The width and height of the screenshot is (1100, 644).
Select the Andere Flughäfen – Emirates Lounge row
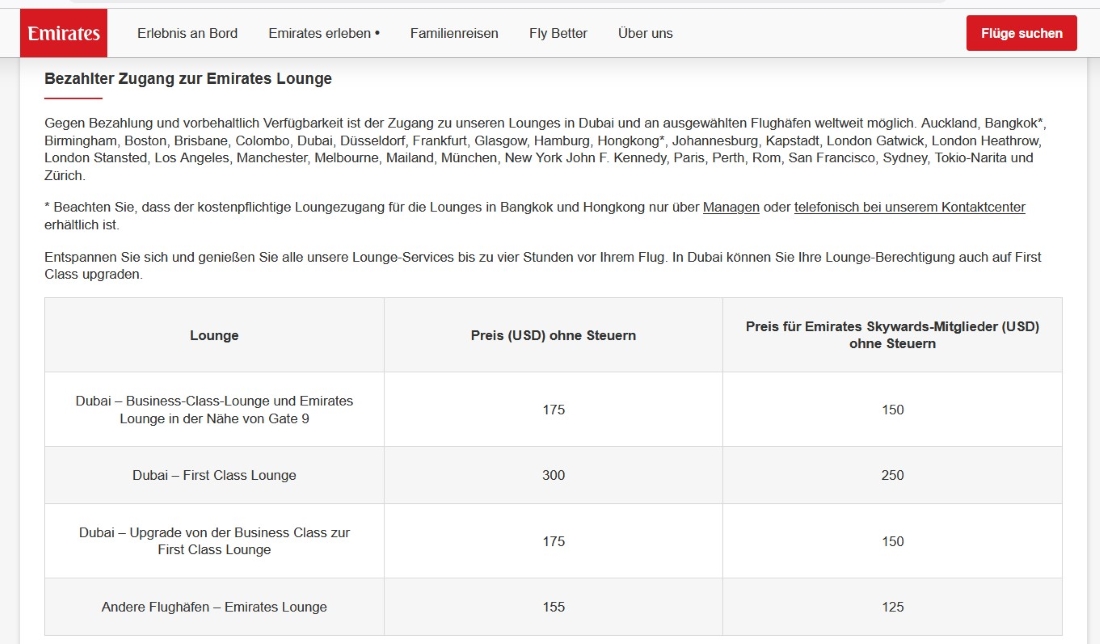[x=214, y=607]
